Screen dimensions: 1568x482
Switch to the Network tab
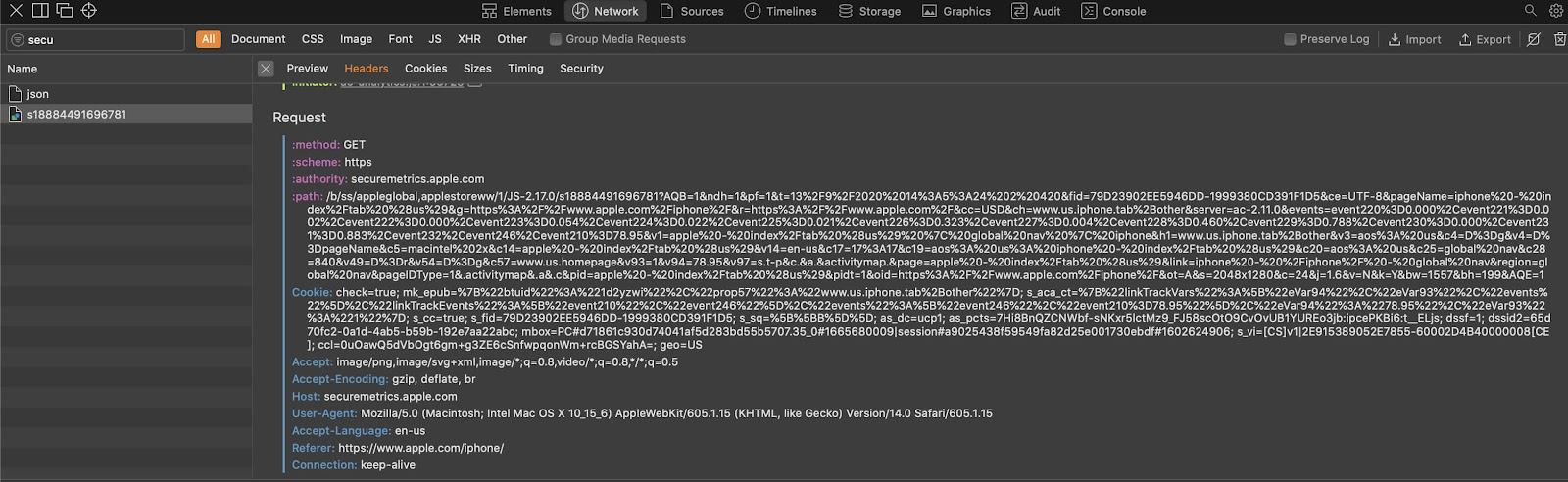point(606,11)
